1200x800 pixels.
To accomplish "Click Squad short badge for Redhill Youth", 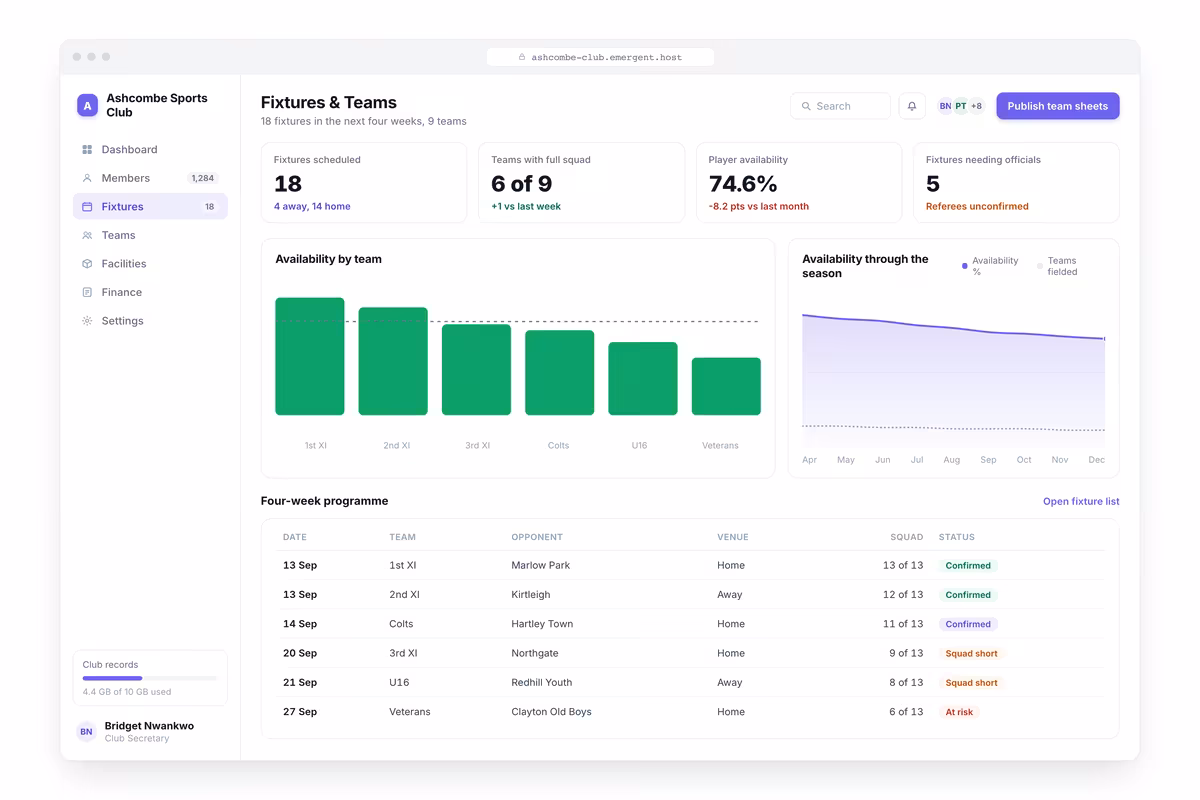I will click(971, 683).
